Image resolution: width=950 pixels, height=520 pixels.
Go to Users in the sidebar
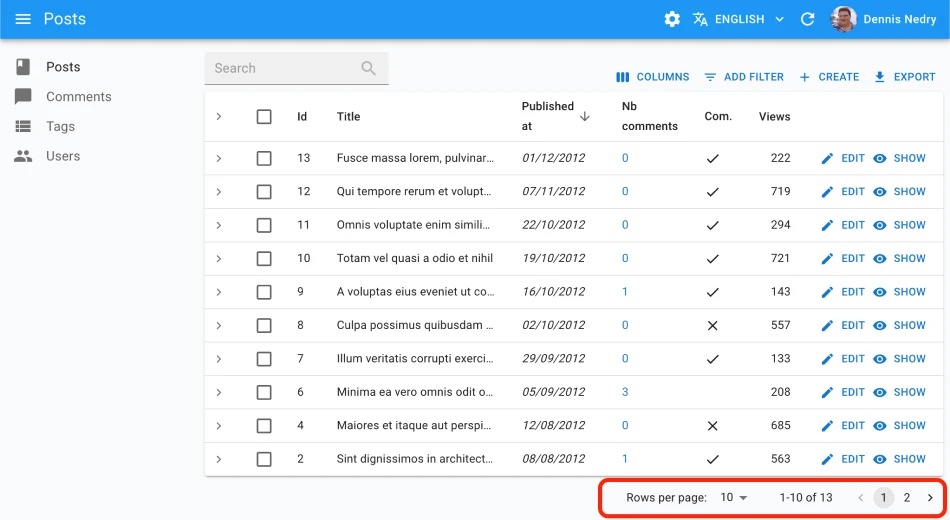(63, 156)
